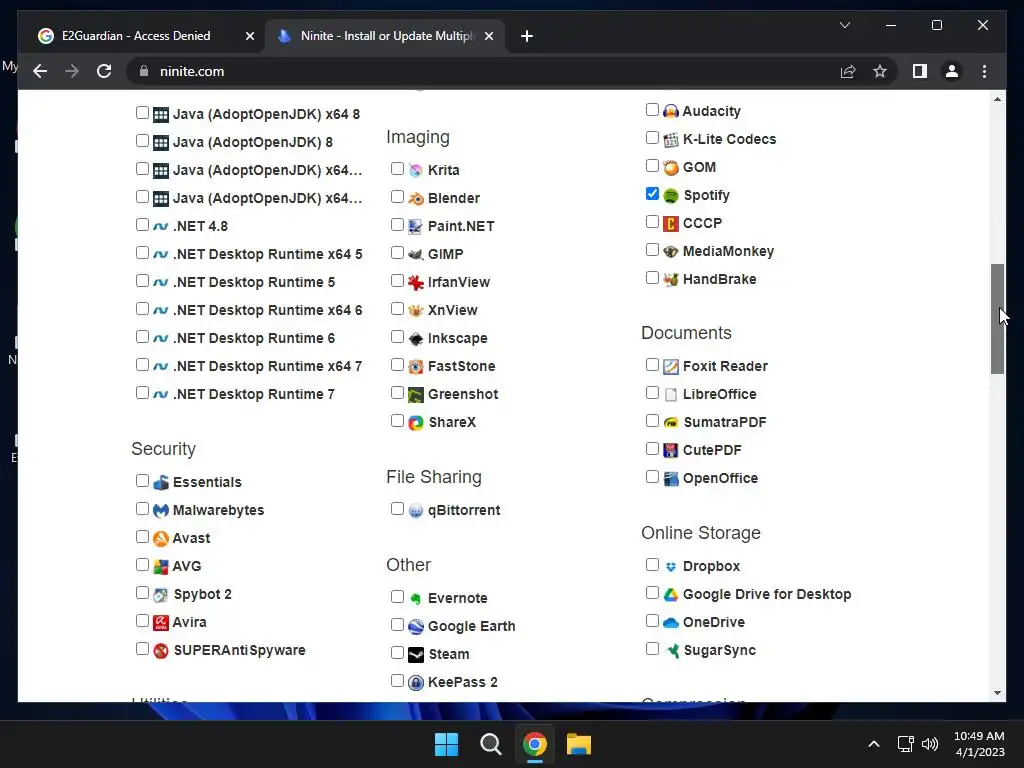Viewport: 1024px width, 768px height.
Task: Click the OneDrive cloud icon
Action: 671,622
